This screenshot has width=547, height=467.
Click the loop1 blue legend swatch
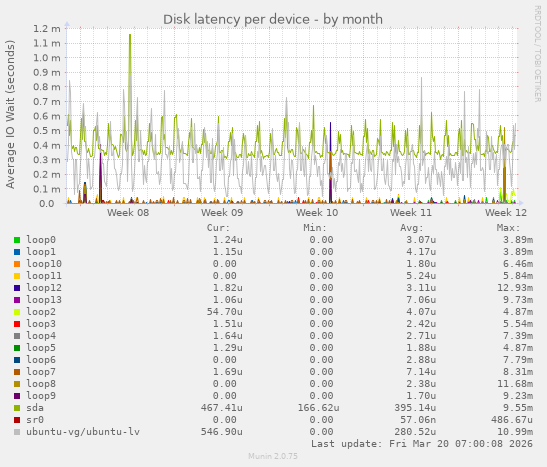coord(17,252)
